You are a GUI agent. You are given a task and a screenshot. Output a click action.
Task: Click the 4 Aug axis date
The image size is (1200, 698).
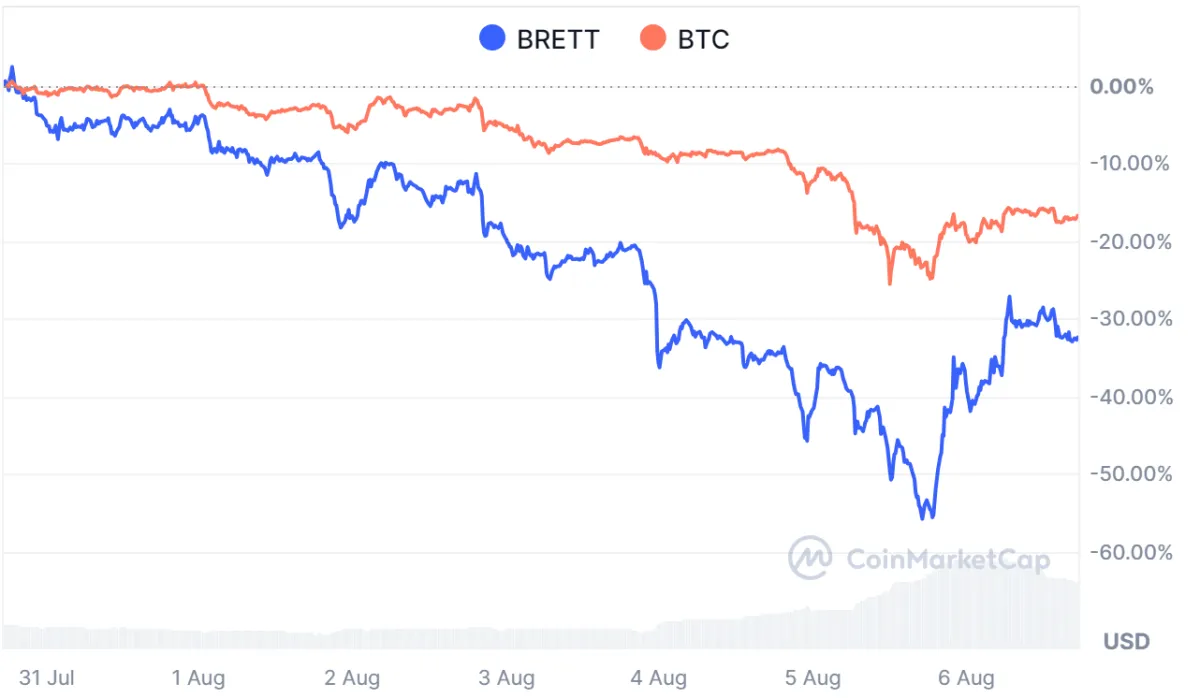coord(659,678)
